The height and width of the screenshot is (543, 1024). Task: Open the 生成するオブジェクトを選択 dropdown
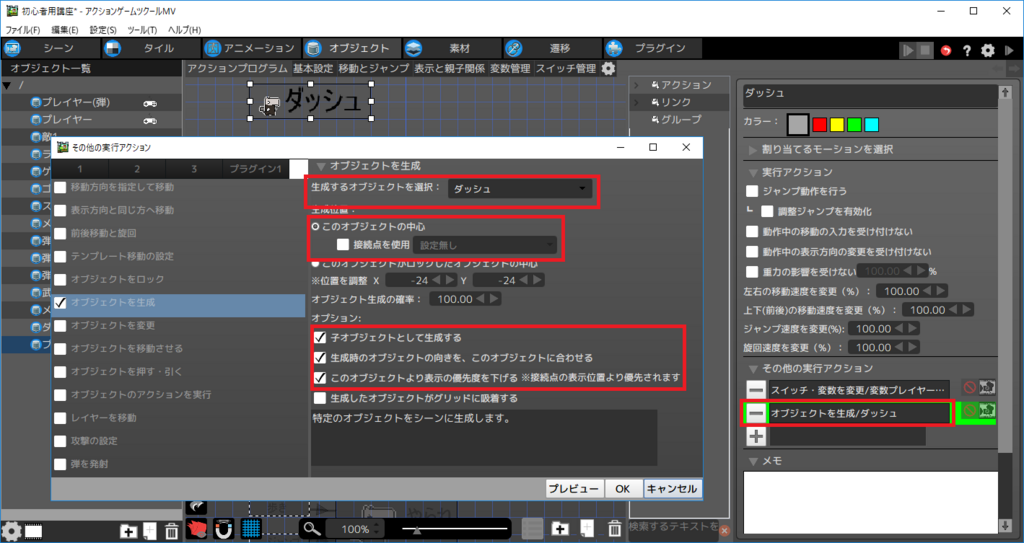click(x=520, y=189)
